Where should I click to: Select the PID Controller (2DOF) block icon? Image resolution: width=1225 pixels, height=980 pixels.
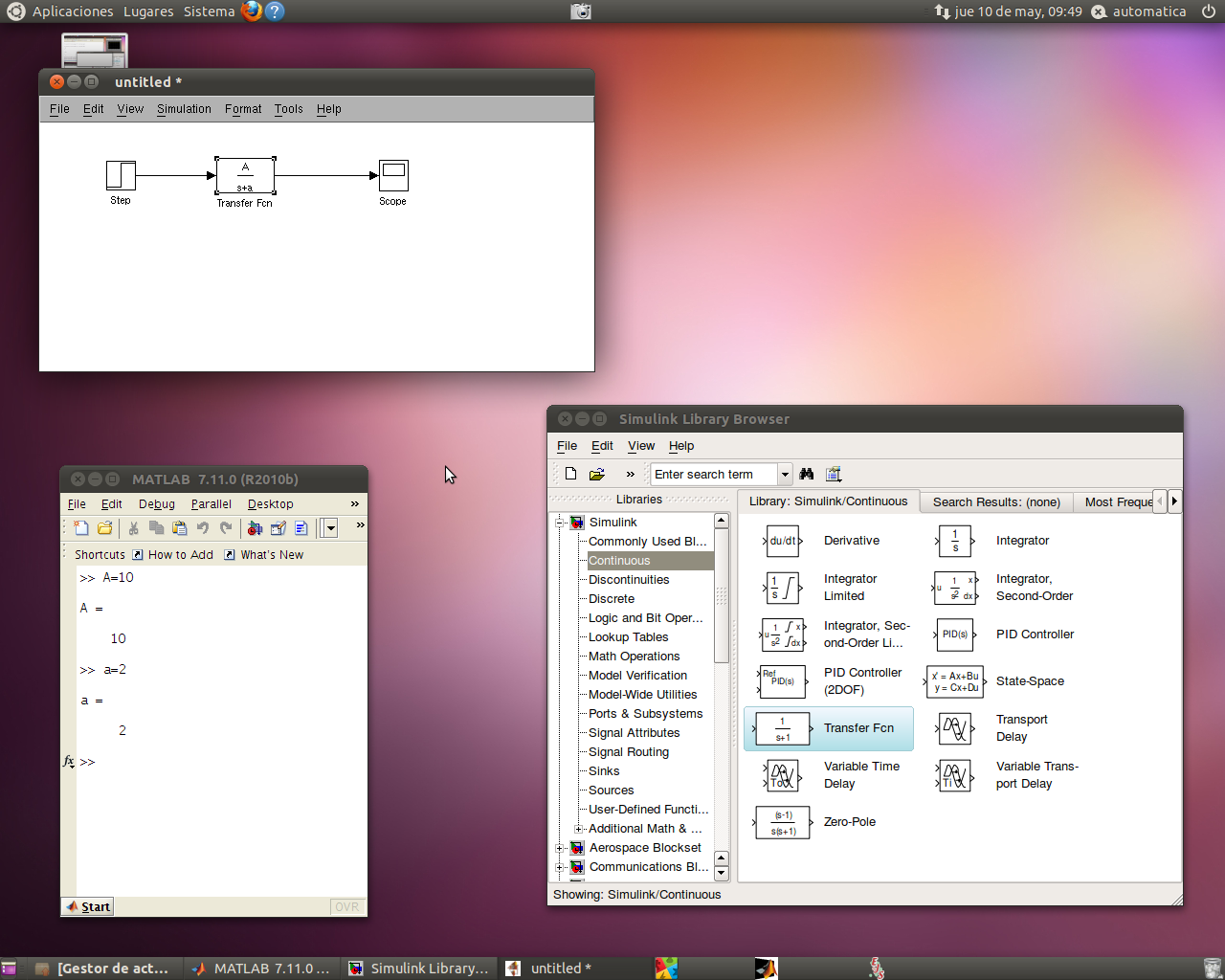783,681
